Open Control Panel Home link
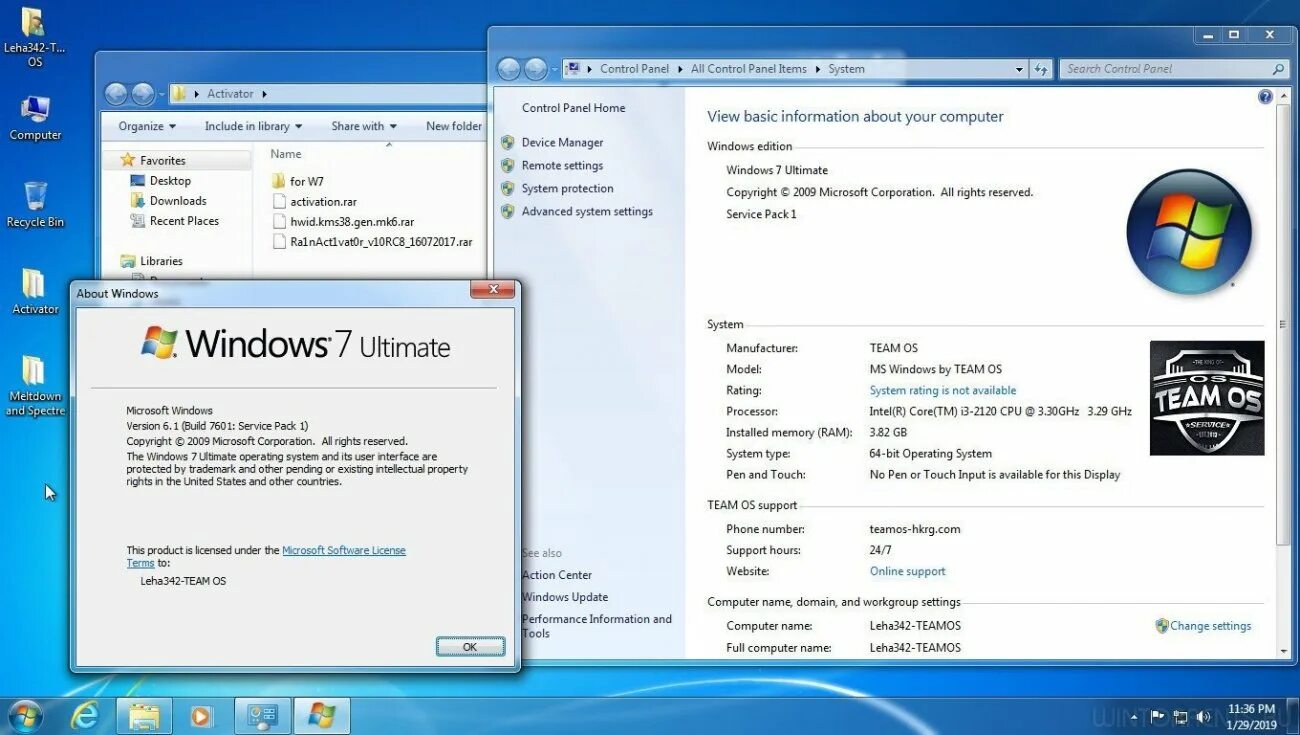Screen dimensions: 1300x735 coord(573,108)
